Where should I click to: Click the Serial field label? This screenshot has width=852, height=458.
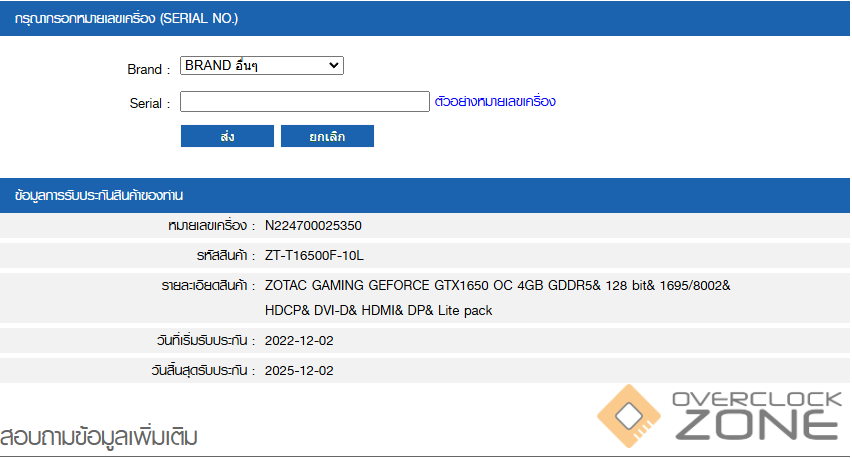[149, 103]
